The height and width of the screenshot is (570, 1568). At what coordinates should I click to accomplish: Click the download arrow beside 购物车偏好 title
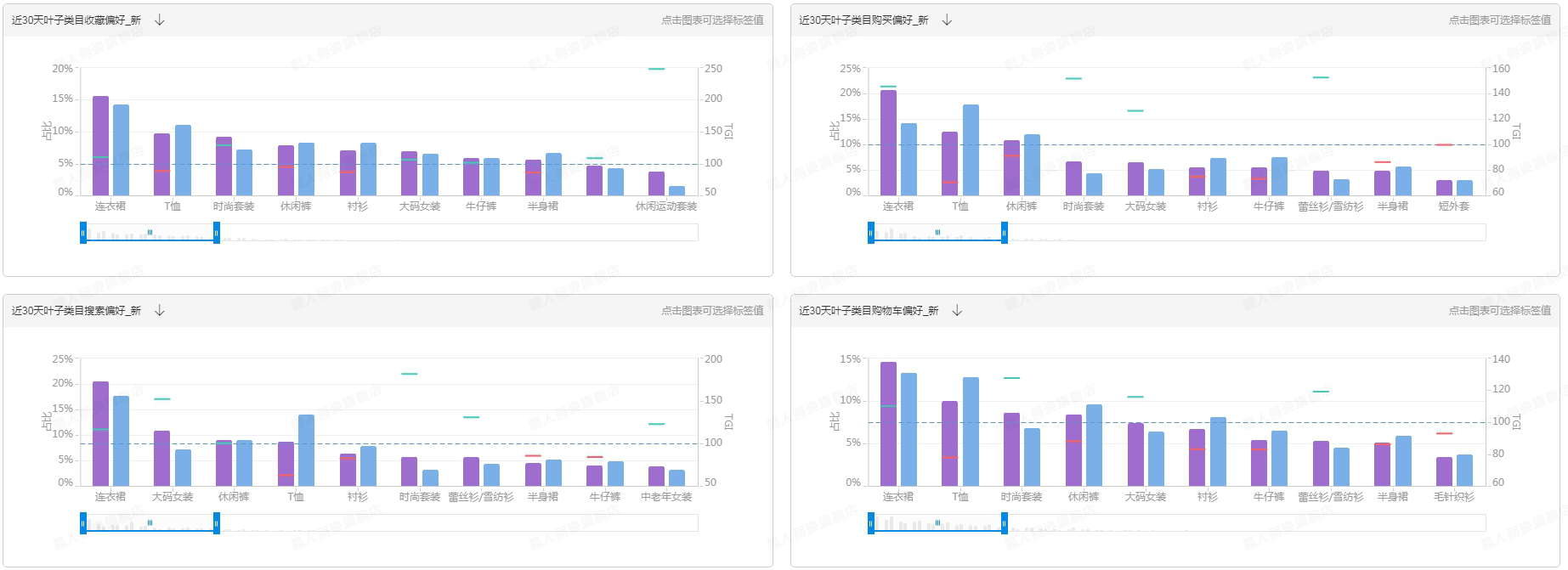pos(957,310)
